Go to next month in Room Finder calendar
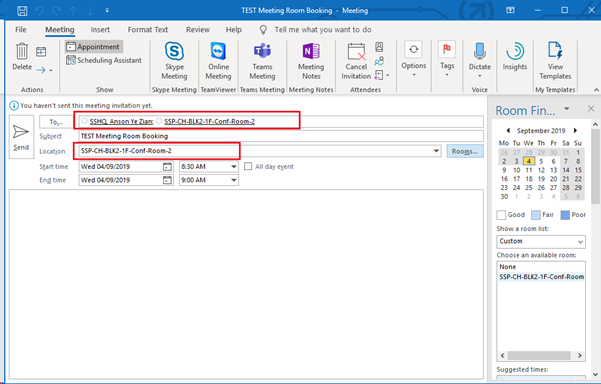Image resolution: width=601 pixels, height=384 pixels. click(x=575, y=131)
